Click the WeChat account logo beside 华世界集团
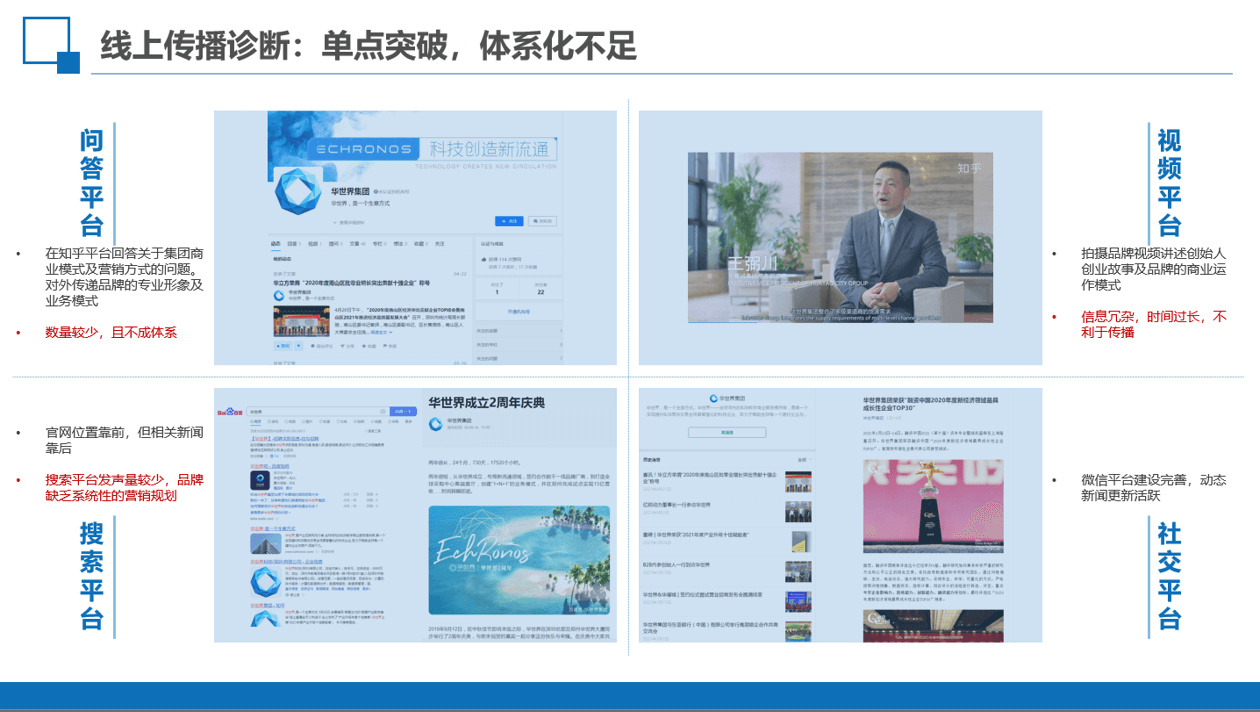1260x712 pixels. point(712,398)
